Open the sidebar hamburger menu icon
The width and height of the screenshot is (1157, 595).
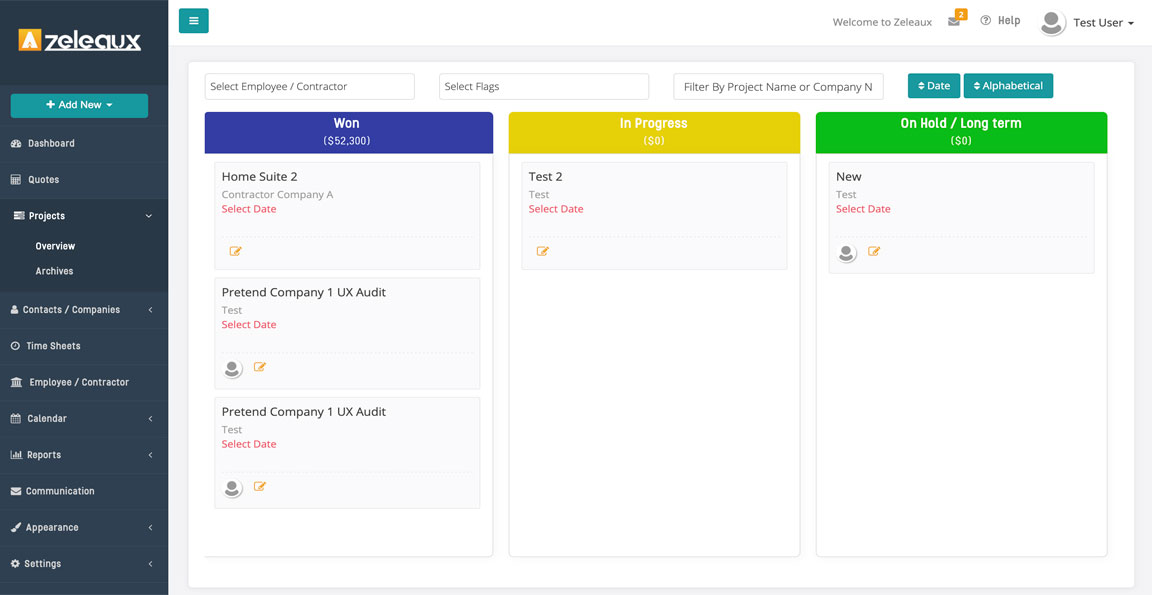193,20
